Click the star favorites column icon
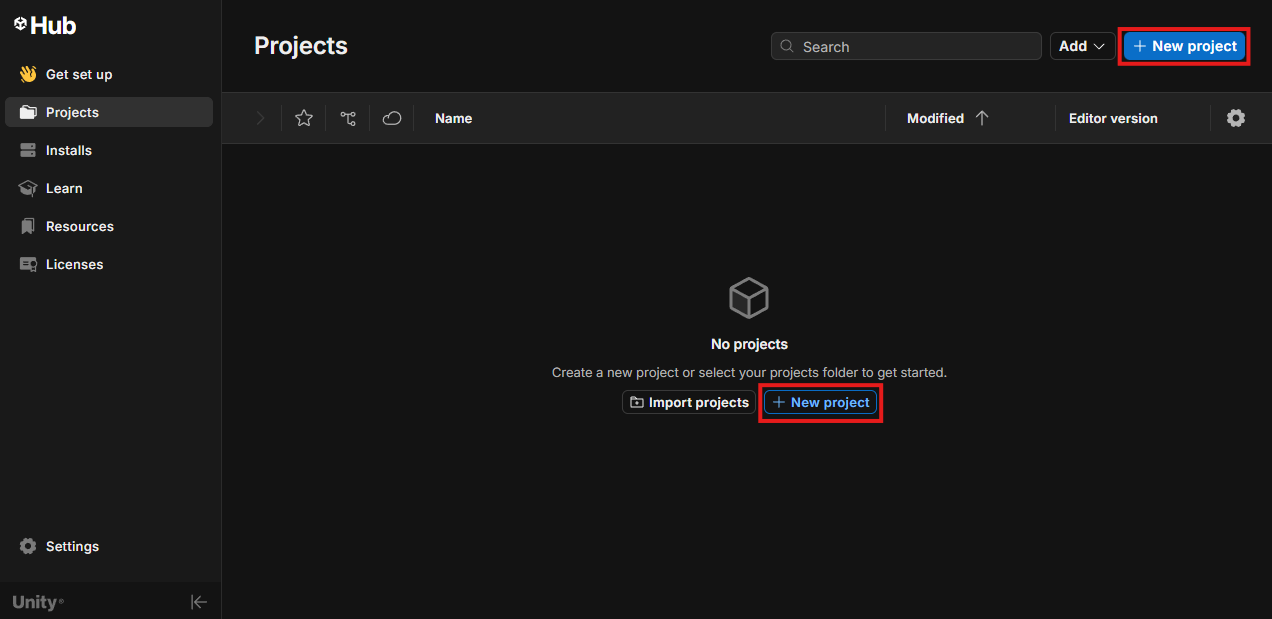 point(304,118)
